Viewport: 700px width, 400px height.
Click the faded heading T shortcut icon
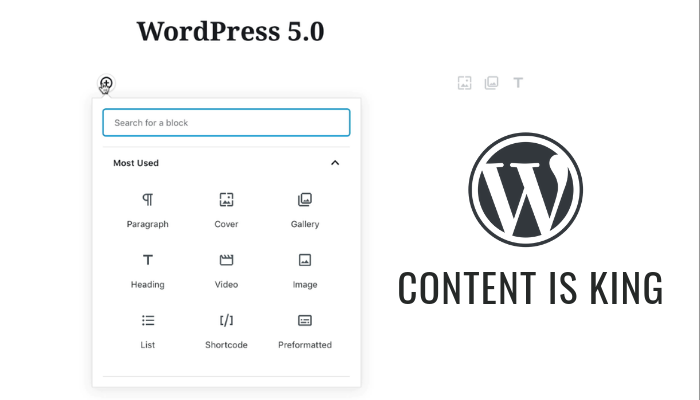518,83
